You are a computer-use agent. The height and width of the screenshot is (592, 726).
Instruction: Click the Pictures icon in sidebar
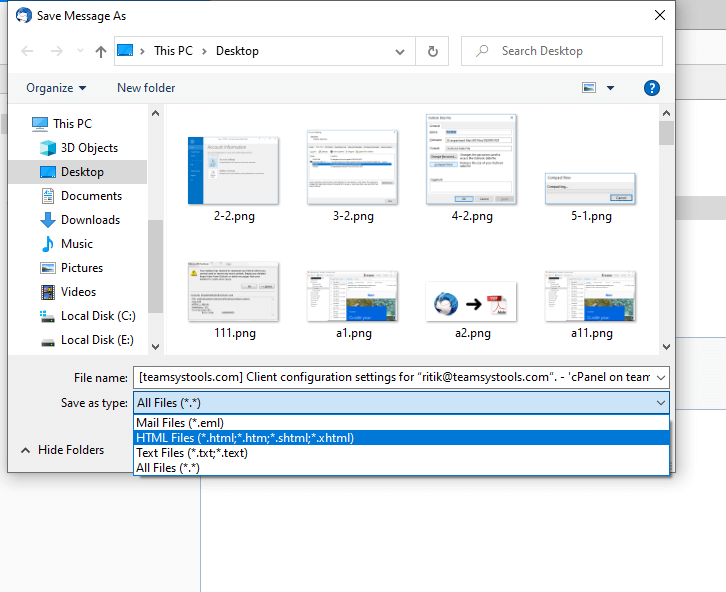(48, 268)
